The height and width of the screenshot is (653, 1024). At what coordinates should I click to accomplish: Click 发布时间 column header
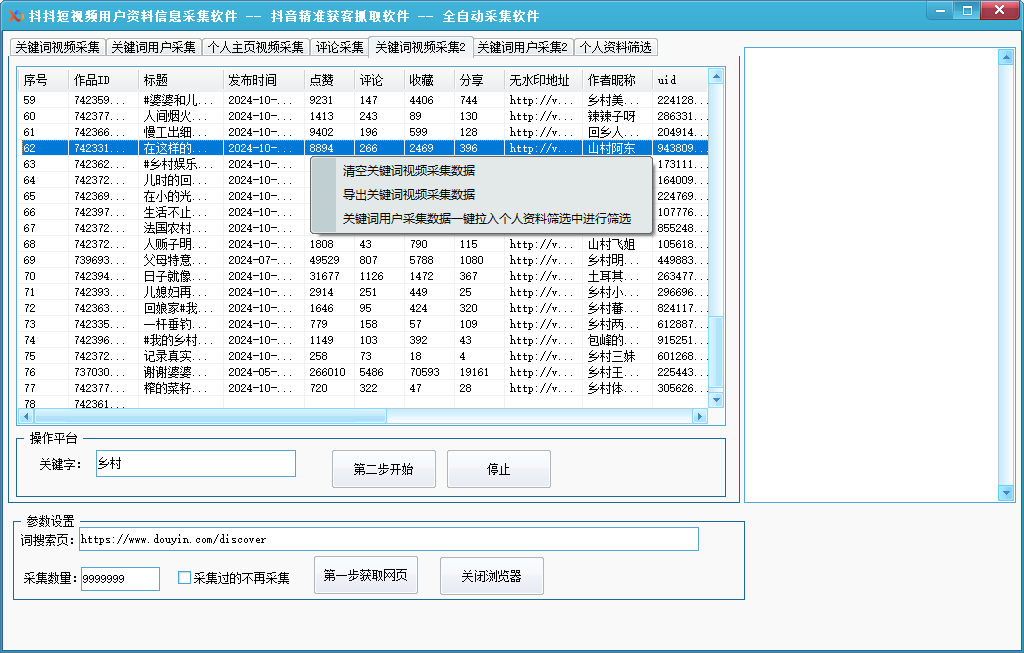pos(263,80)
